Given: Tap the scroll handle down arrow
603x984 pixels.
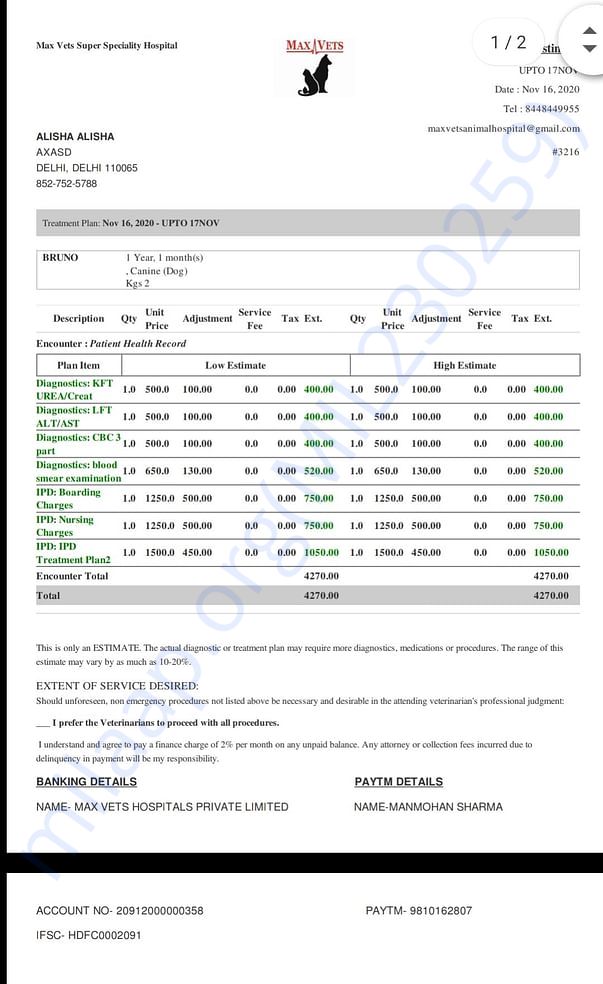Looking at the screenshot, I should coord(589,48).
